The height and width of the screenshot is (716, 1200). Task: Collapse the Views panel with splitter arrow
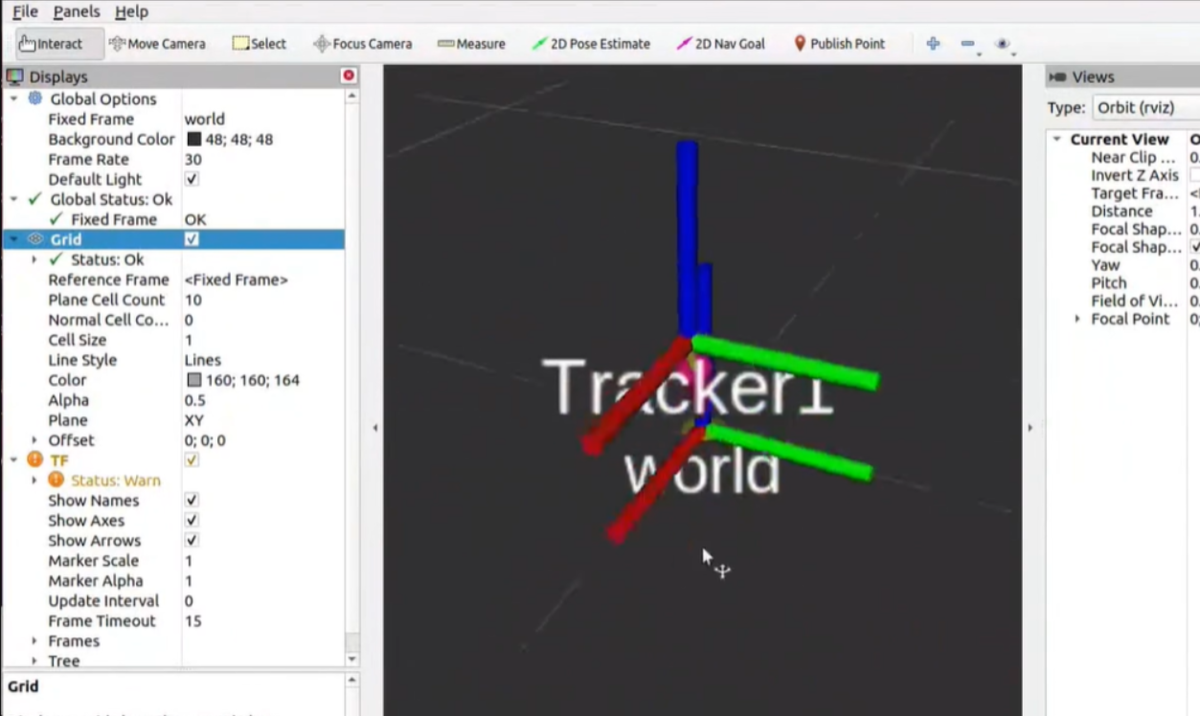point(1029,428)
